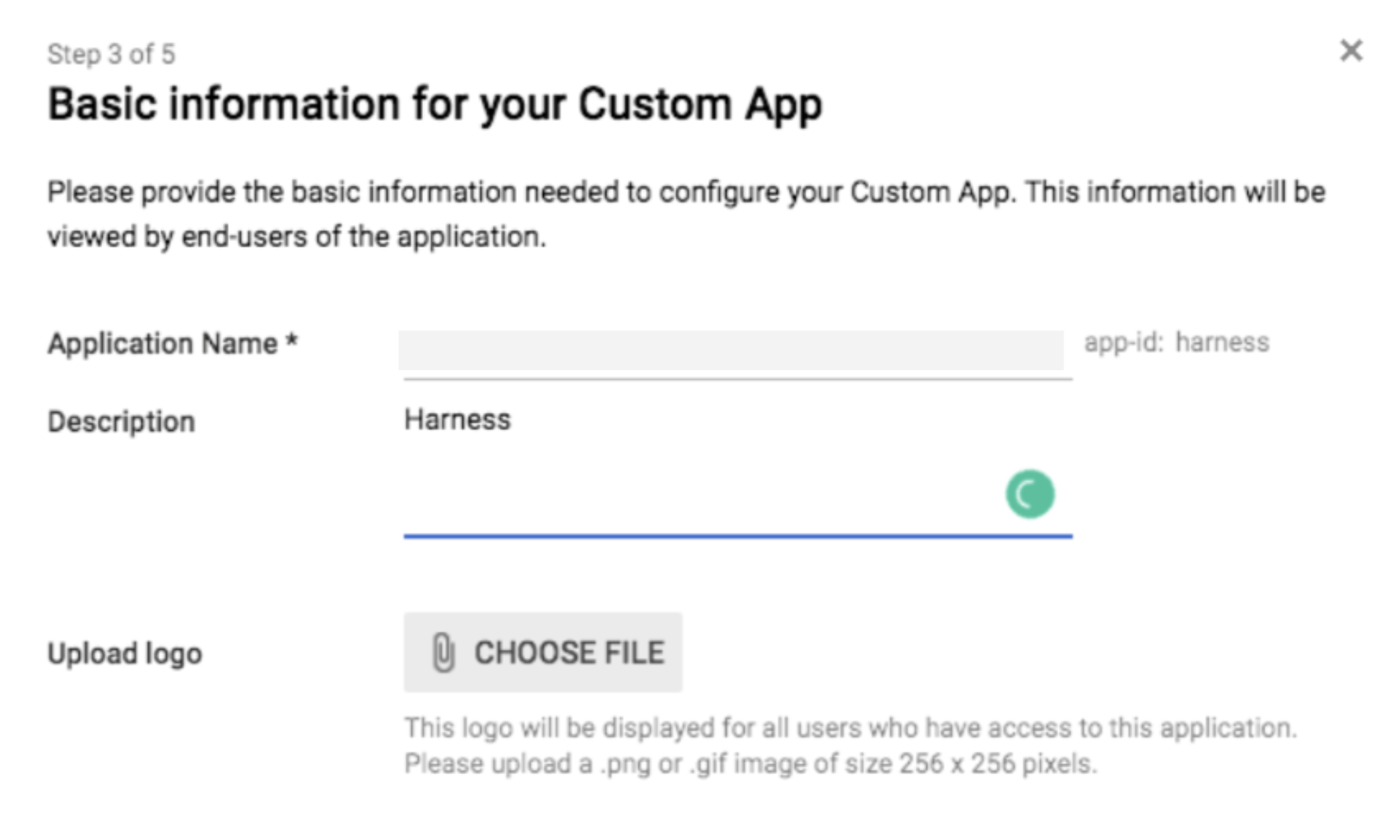This screenshot has height=840, width=1400.
Task: Click the instruction paragraph about Custom App
Action: click(686, 214)
